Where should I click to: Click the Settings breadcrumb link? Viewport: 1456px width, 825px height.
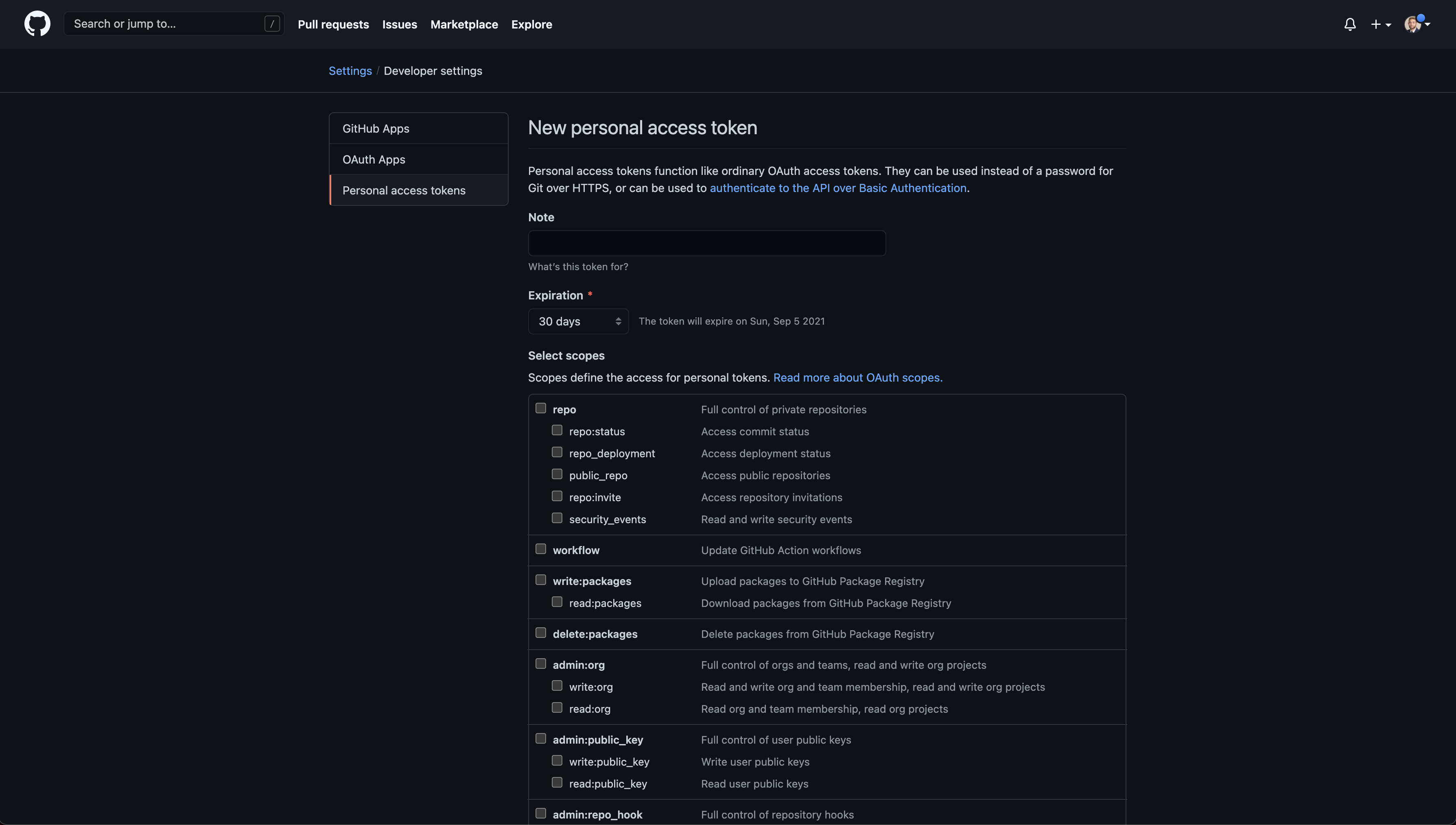click(x=350, y=71)
